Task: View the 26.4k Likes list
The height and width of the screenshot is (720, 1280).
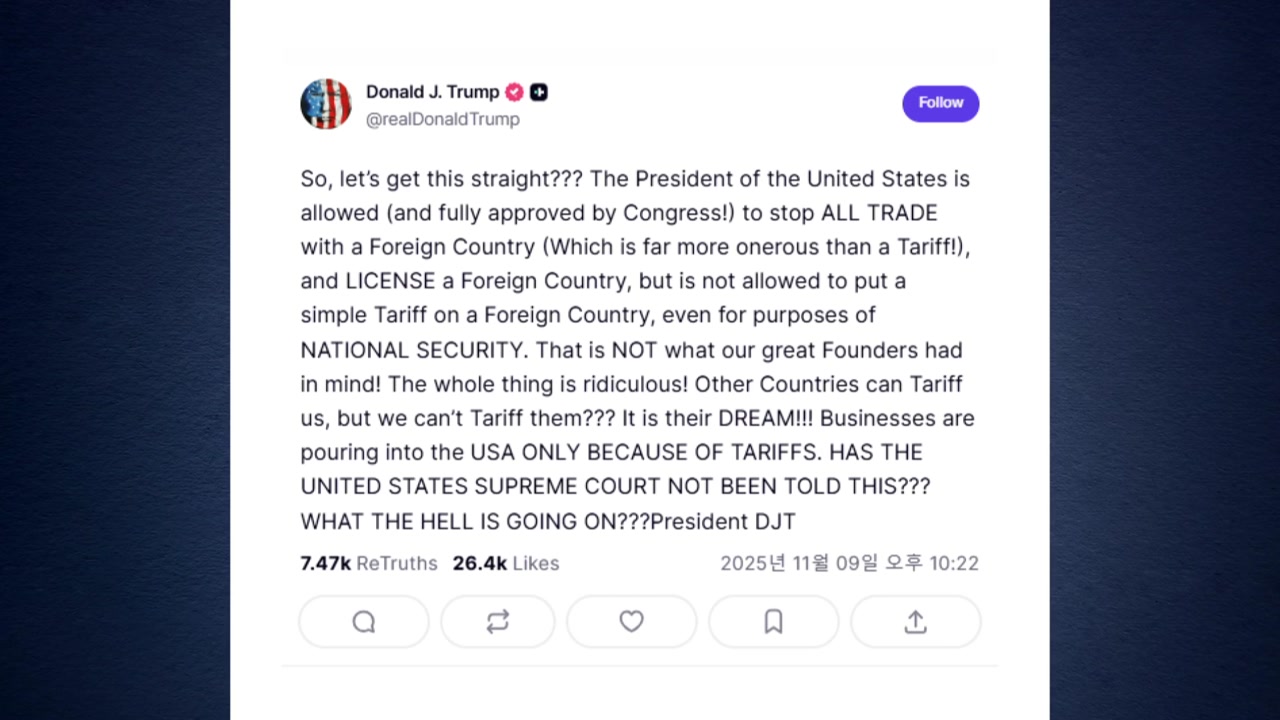Action: pos(506,563)
